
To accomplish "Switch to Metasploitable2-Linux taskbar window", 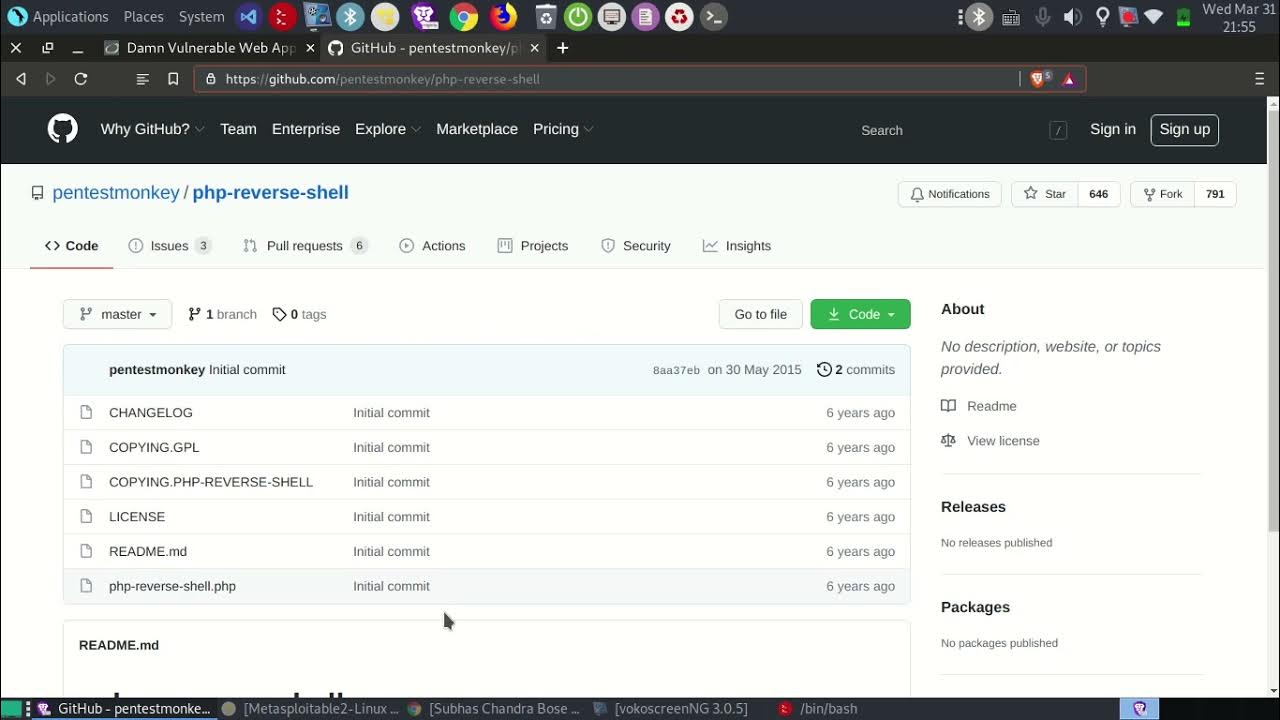I will (310, 708).
